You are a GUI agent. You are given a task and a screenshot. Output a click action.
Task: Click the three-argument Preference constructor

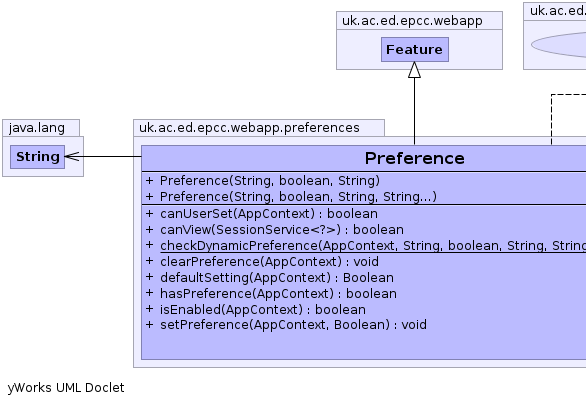tap(269, 181)
